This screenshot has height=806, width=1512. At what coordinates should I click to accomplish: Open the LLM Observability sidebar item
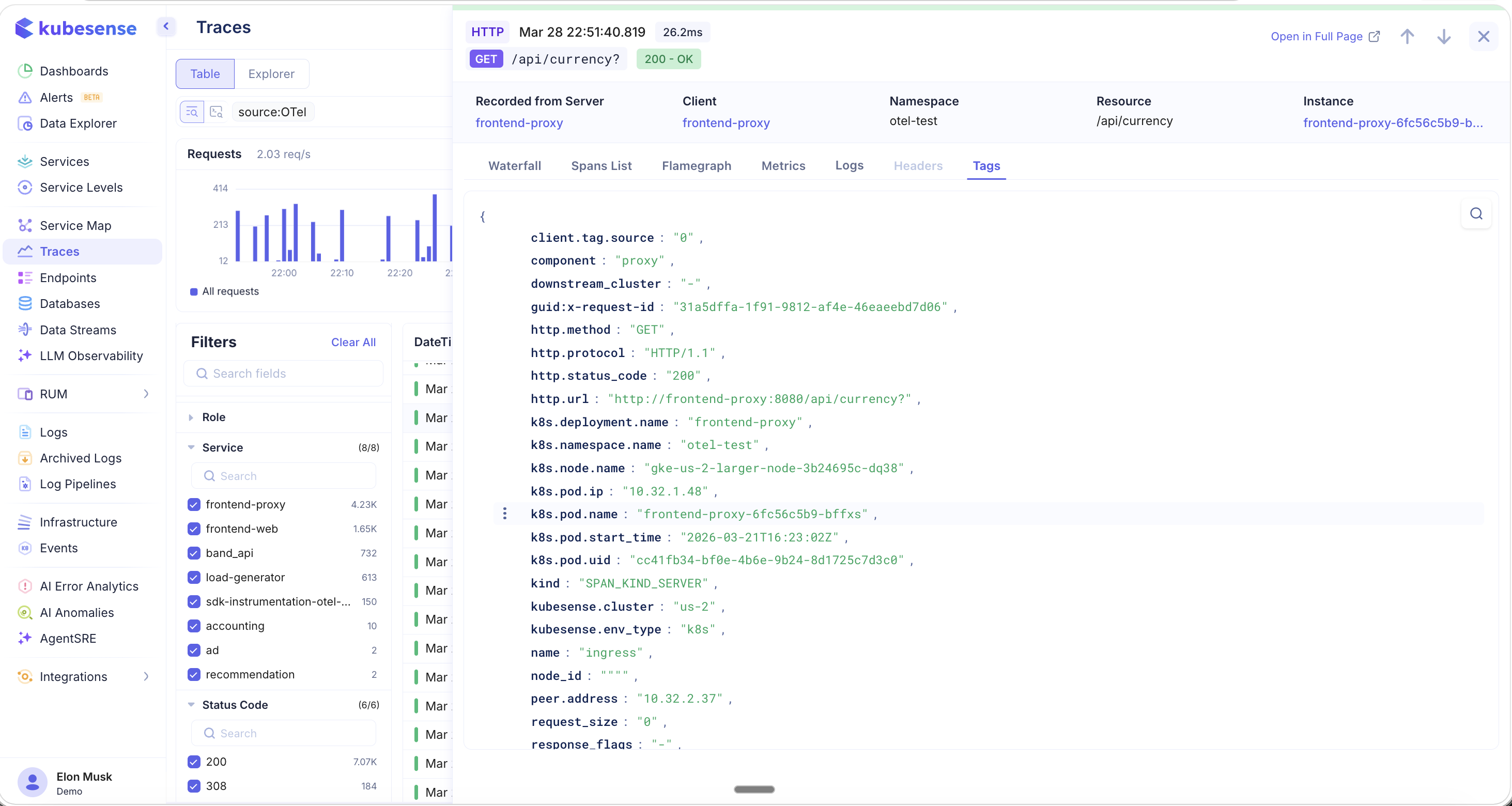coord(91,356)
